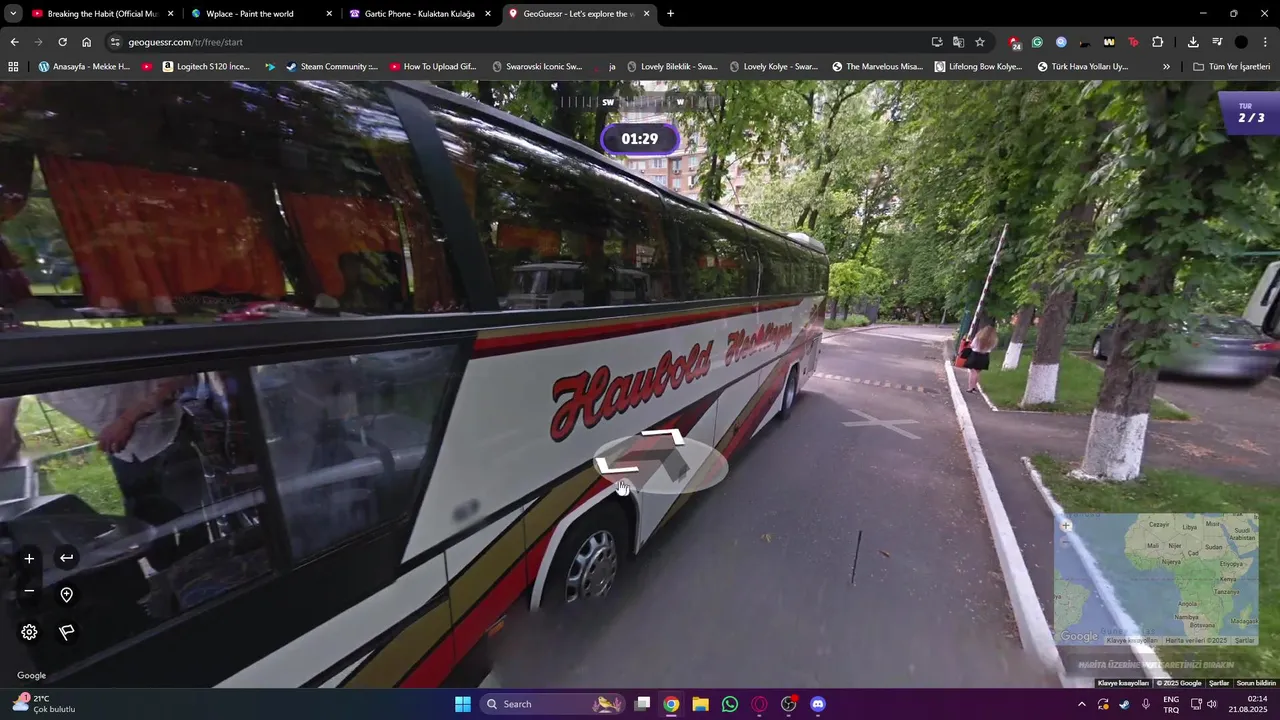1280x720 pixels.
Task: Open Chrome profile avatar
Action: (x=1241, y=42)
